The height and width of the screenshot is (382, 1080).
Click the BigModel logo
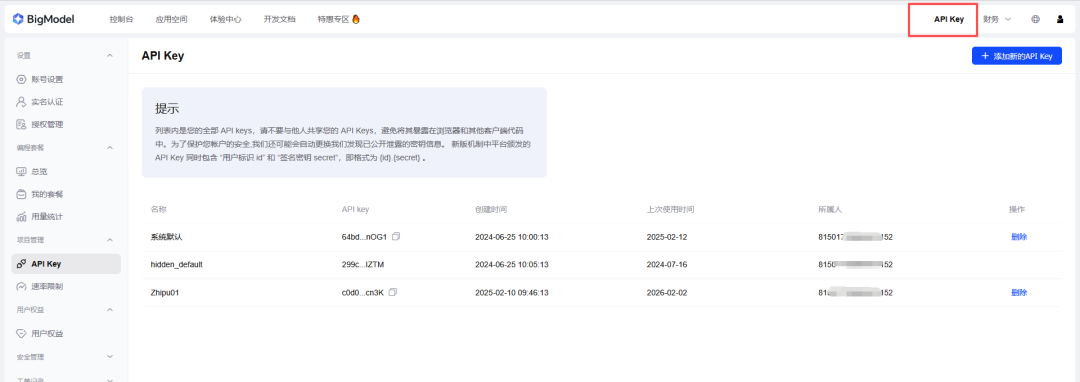tap(43, 19)
